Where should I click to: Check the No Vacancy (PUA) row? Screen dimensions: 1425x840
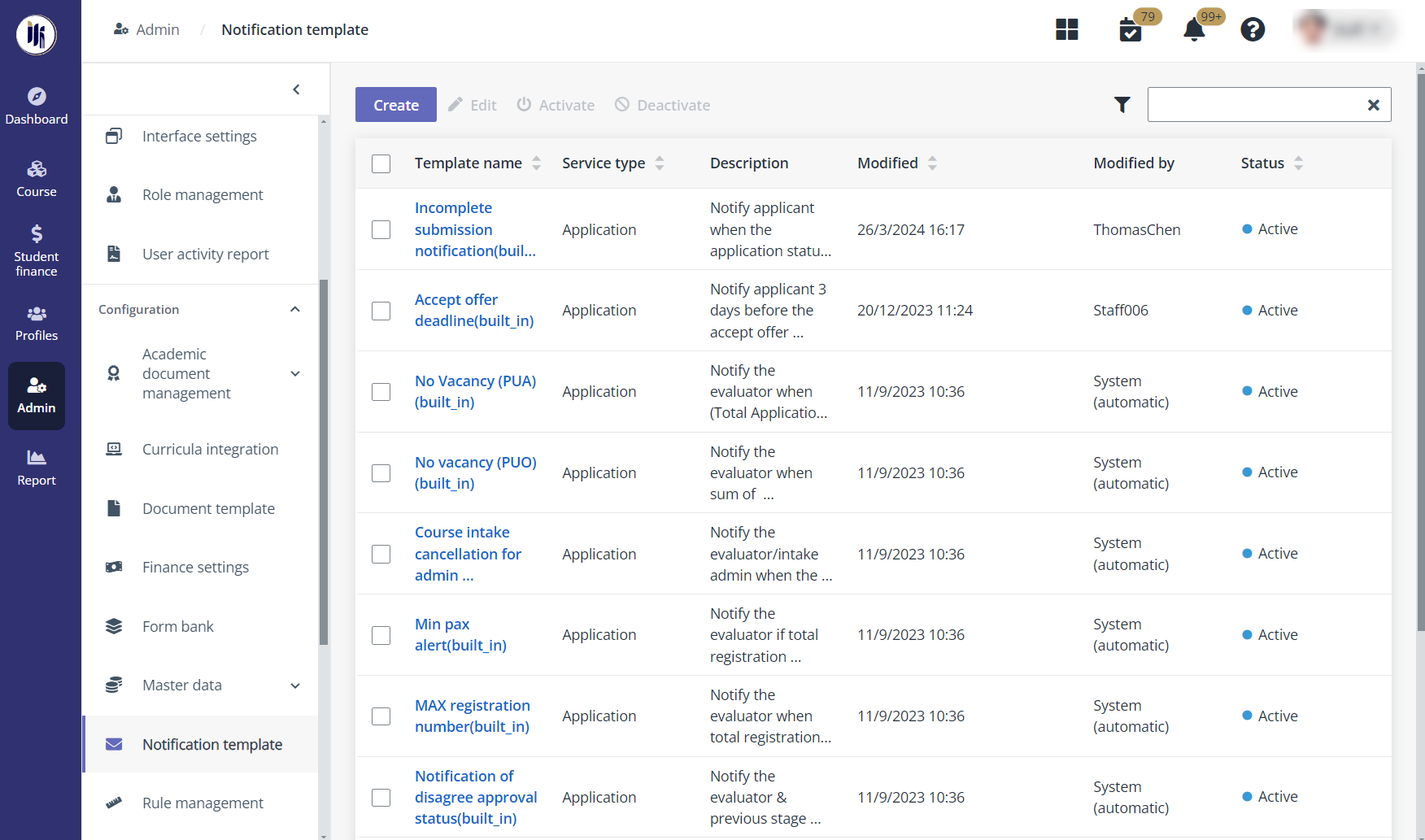(381, 392)
